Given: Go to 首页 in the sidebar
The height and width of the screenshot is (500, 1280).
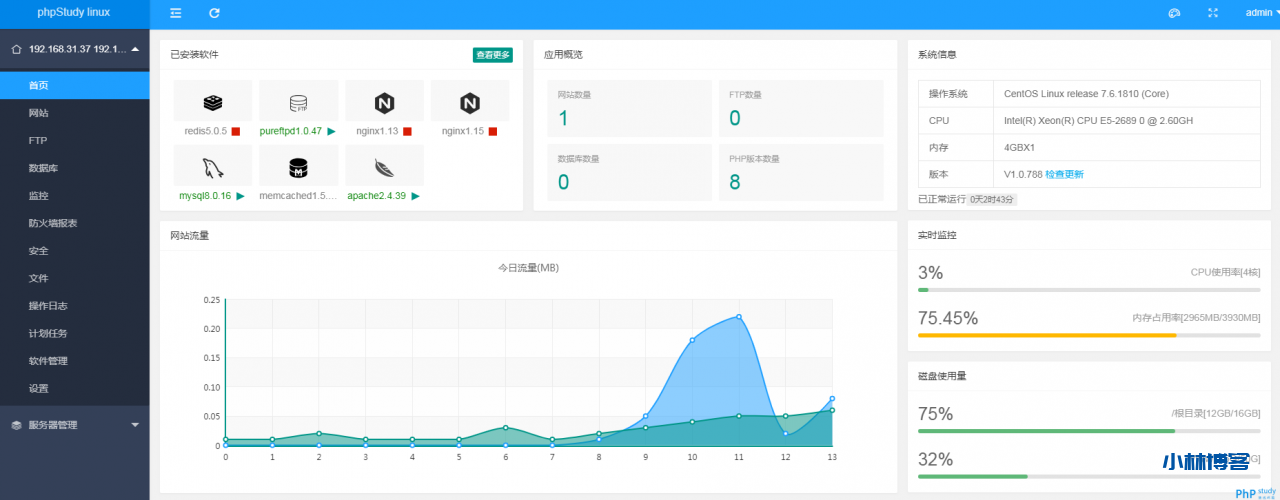Looking at the screenshot, I should 75,86.
